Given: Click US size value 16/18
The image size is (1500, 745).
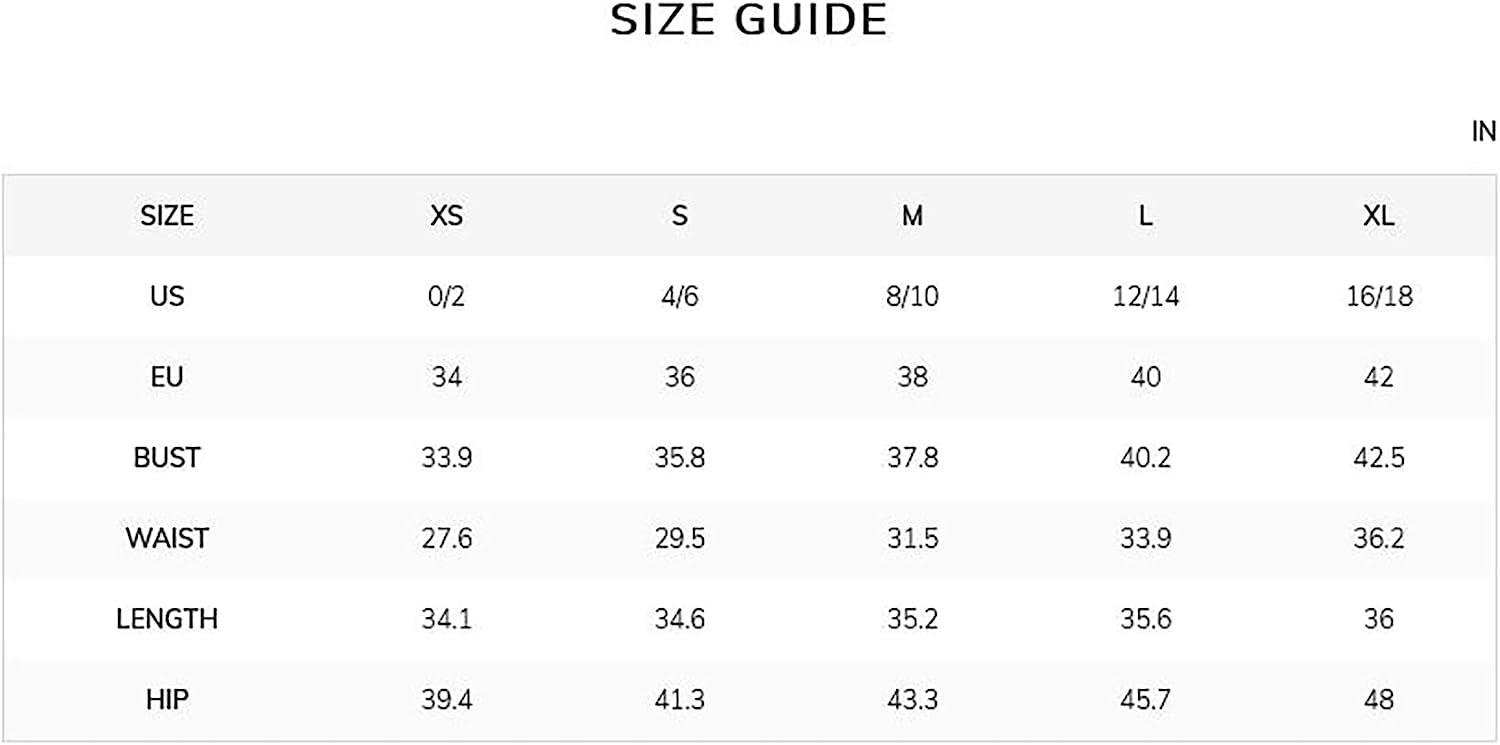Looking at the screenshot, I should (x=1379, y=297).
